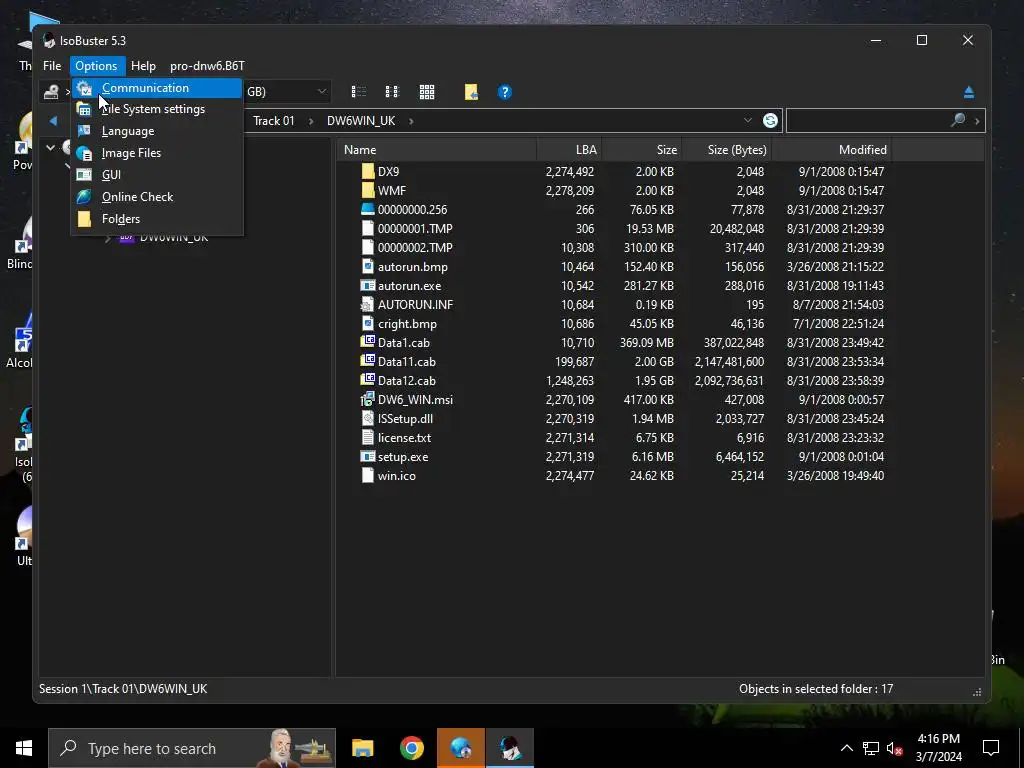1024x768 pixels.
Task: Select the Data11.cab file icon
Action: 368,361
